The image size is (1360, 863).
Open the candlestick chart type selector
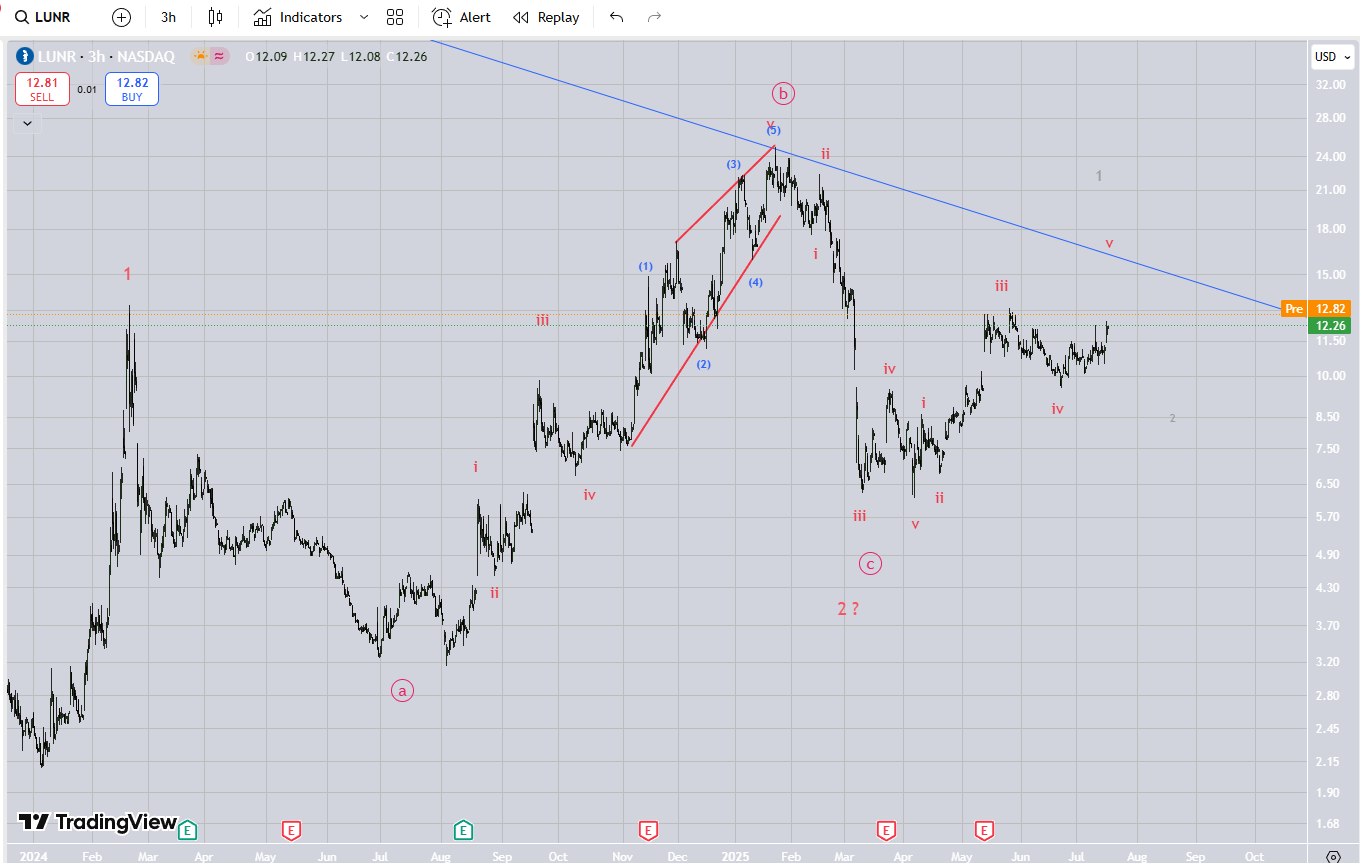point(215,17)
